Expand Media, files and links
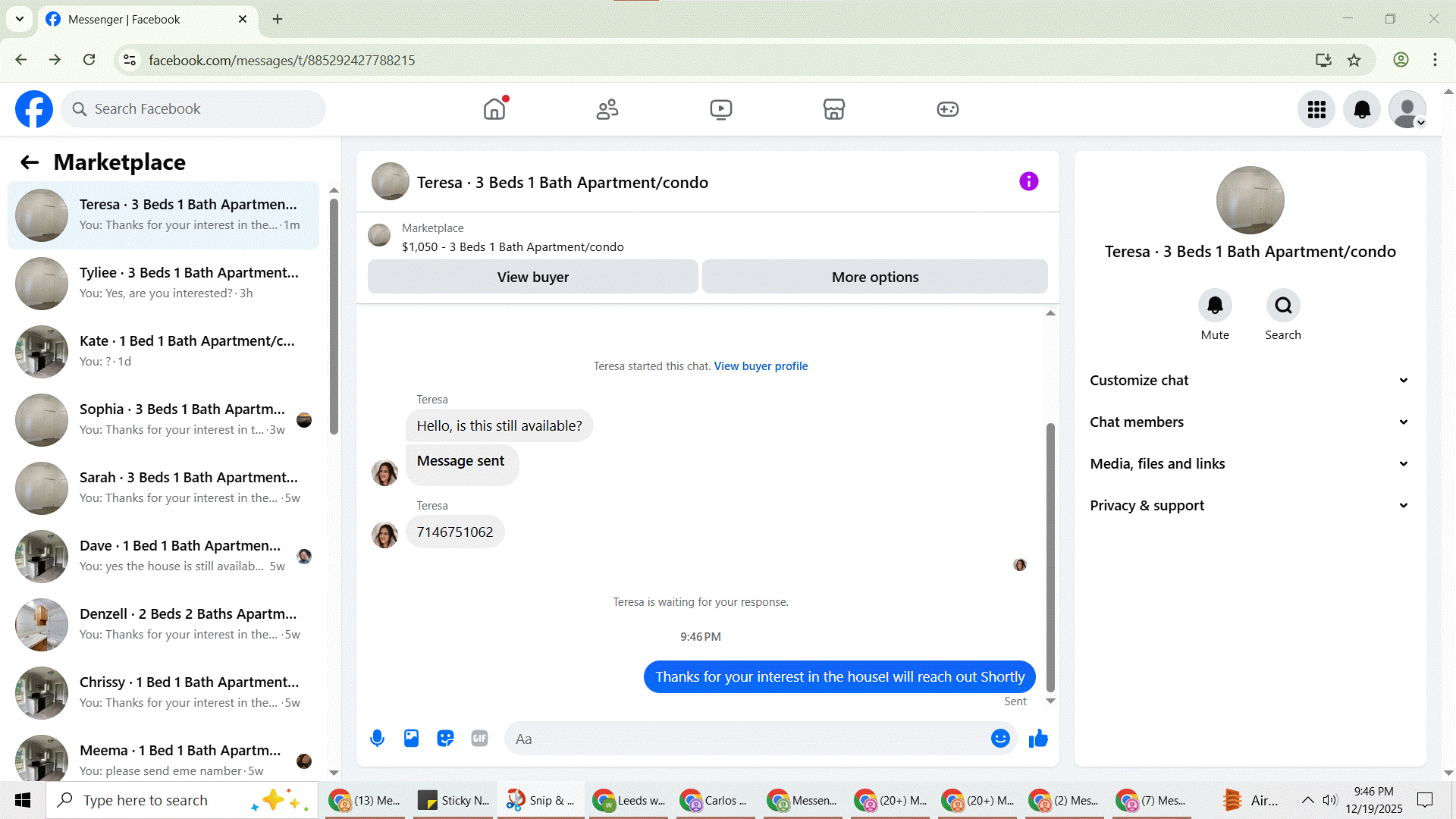This screenshot has height=819, width=1456. point(1250,464)
